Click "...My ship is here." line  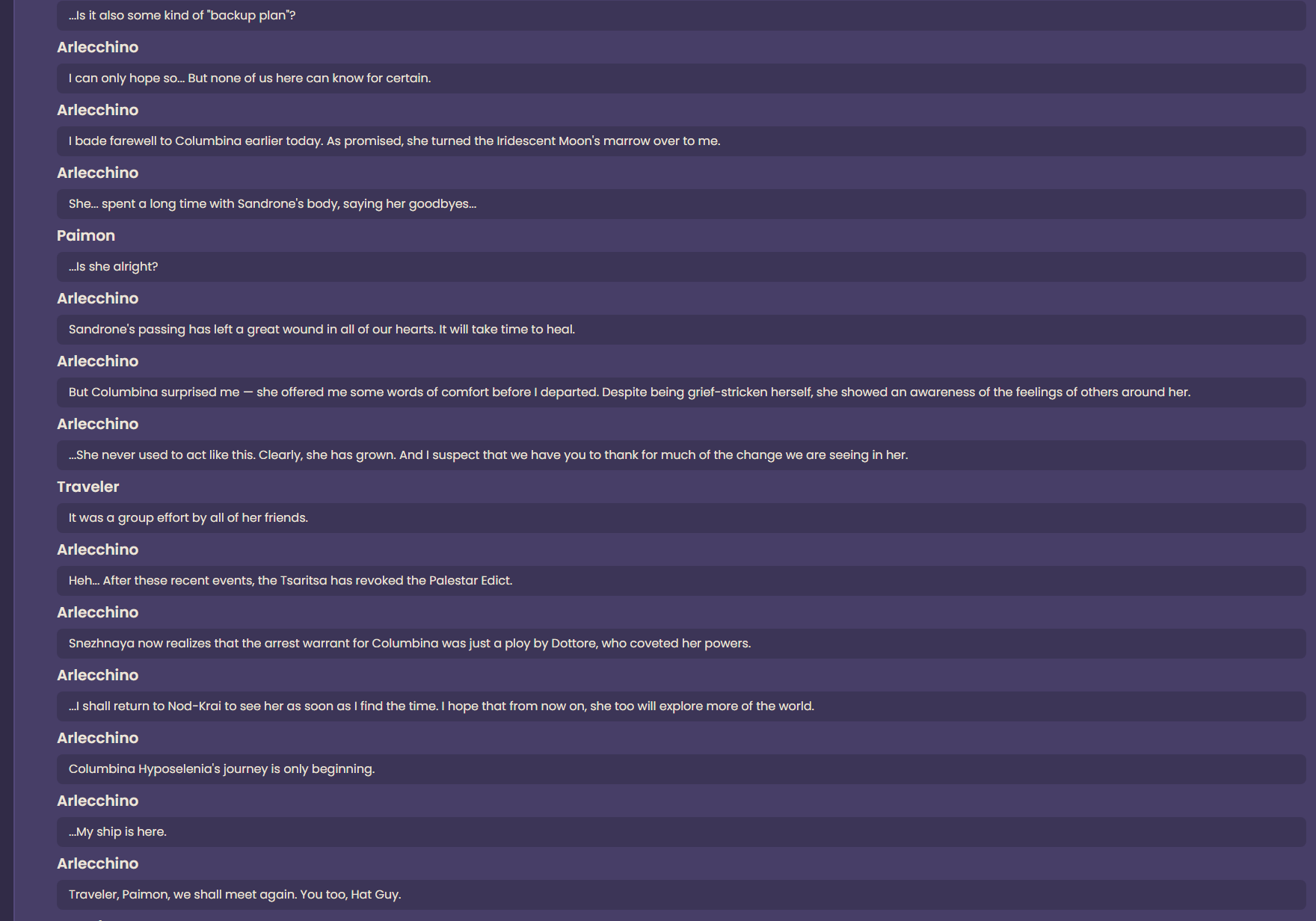coord(681,832)
